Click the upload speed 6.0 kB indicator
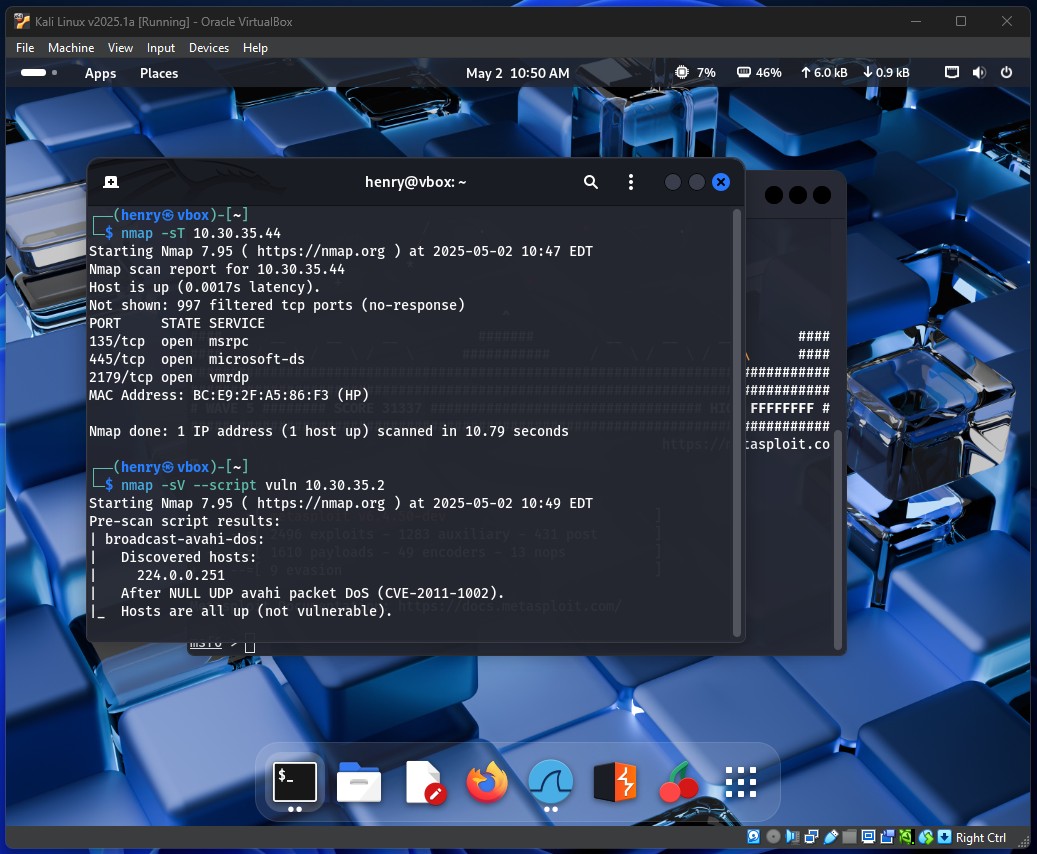 (824, 73)
